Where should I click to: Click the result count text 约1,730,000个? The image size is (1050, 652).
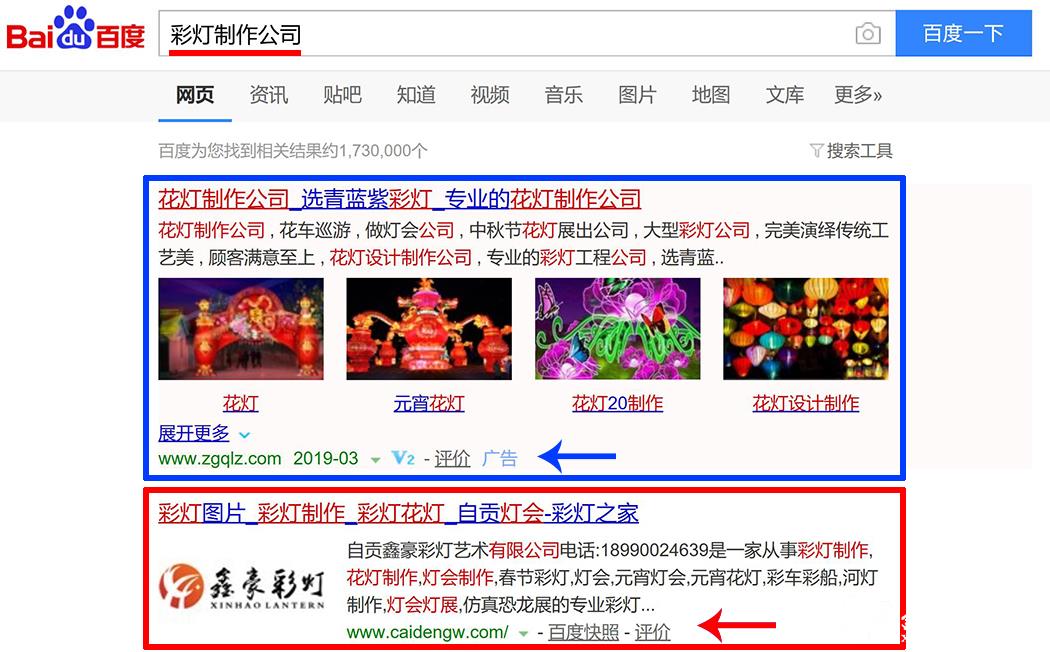pos(375,151)
